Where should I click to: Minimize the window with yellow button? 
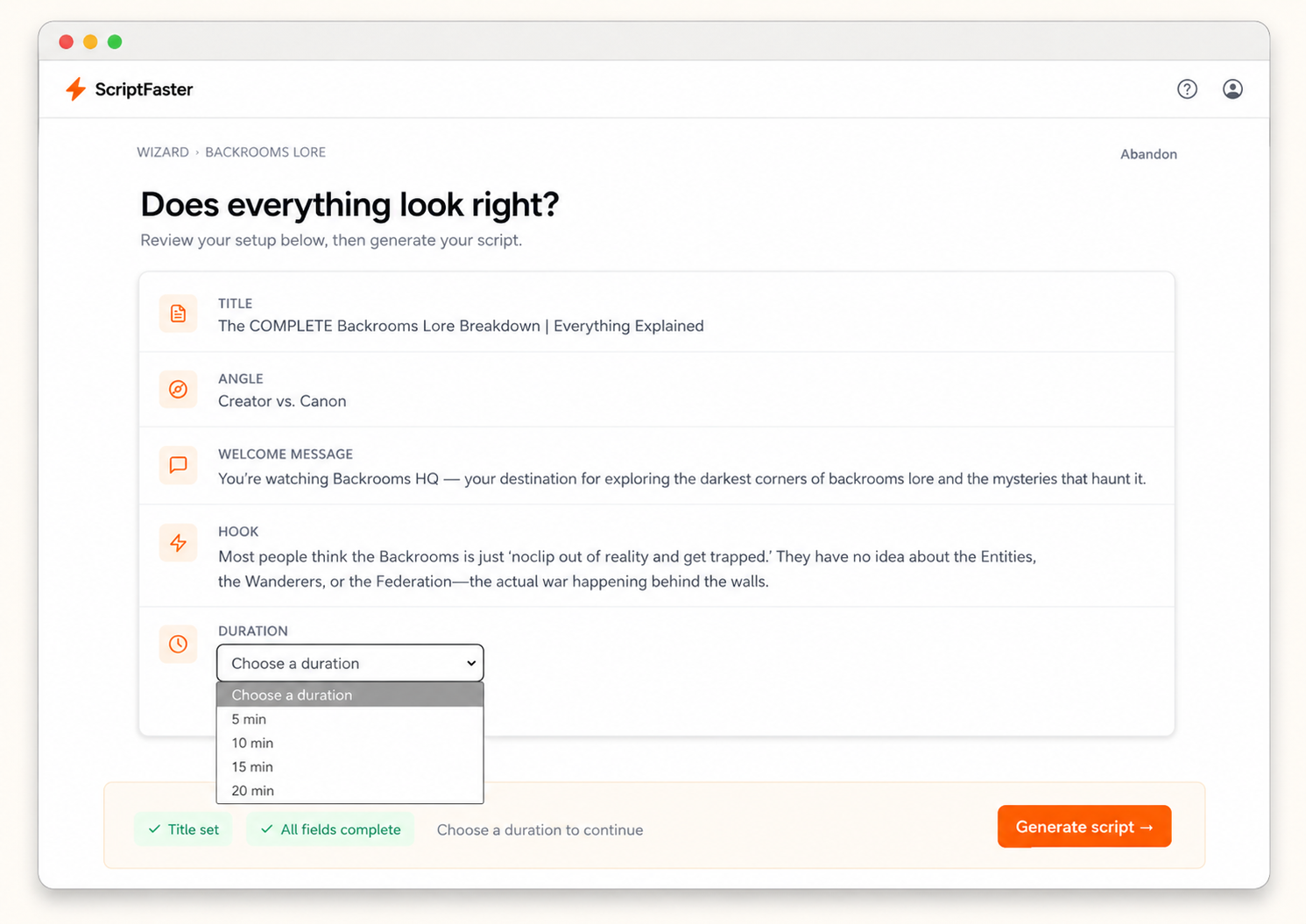(x=90, y=41)
